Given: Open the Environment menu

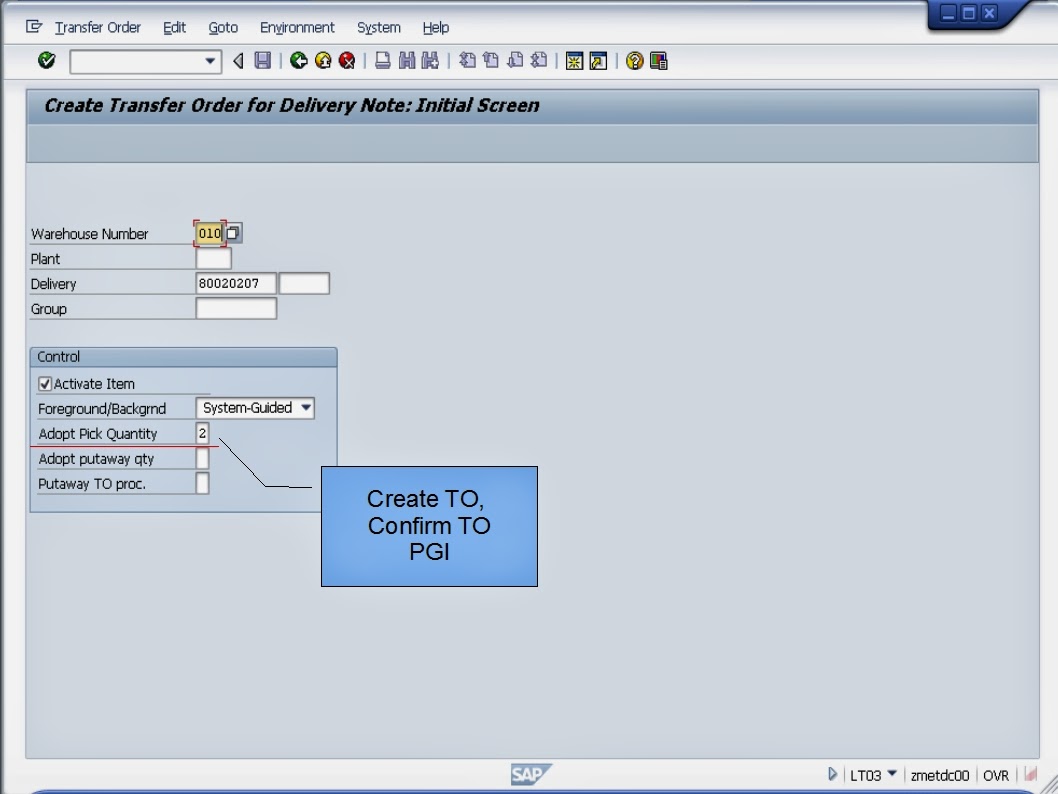Looking at the screenshot, I should (x=297, y=27).
